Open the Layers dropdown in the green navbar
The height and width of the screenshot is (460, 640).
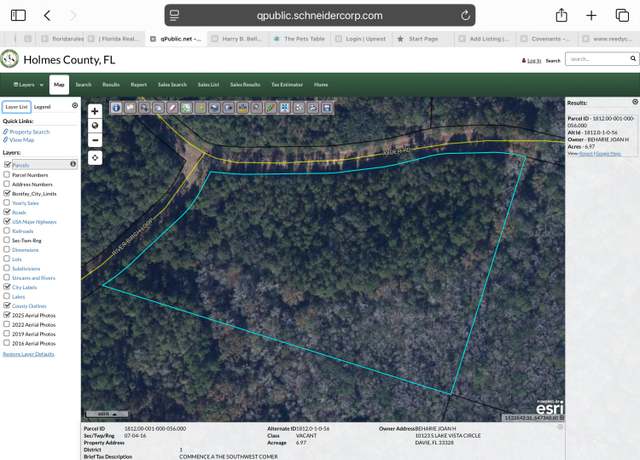(x=28, y=84)
